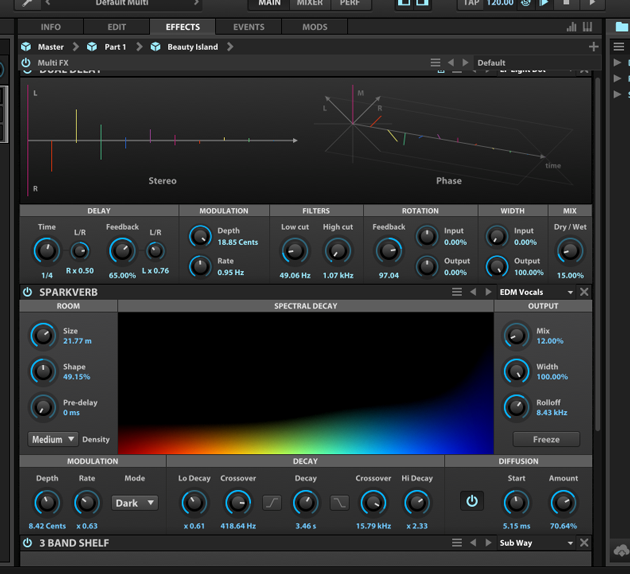Click the 65.00% feedback value
The image size is (630, 574).
click(122, 276)
